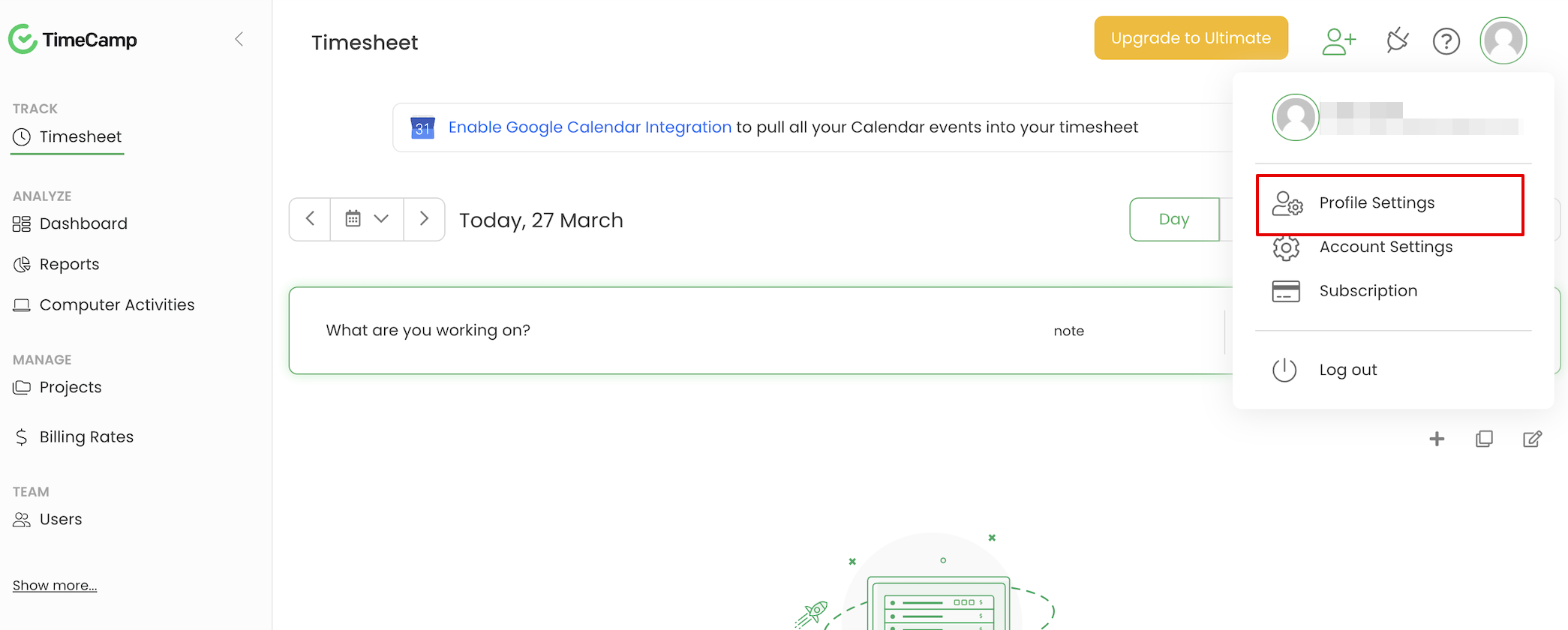The height and width of the screenshot is (630, 1568).
Task: Click the plus icon to add entry
Action: click(1437, 439)
